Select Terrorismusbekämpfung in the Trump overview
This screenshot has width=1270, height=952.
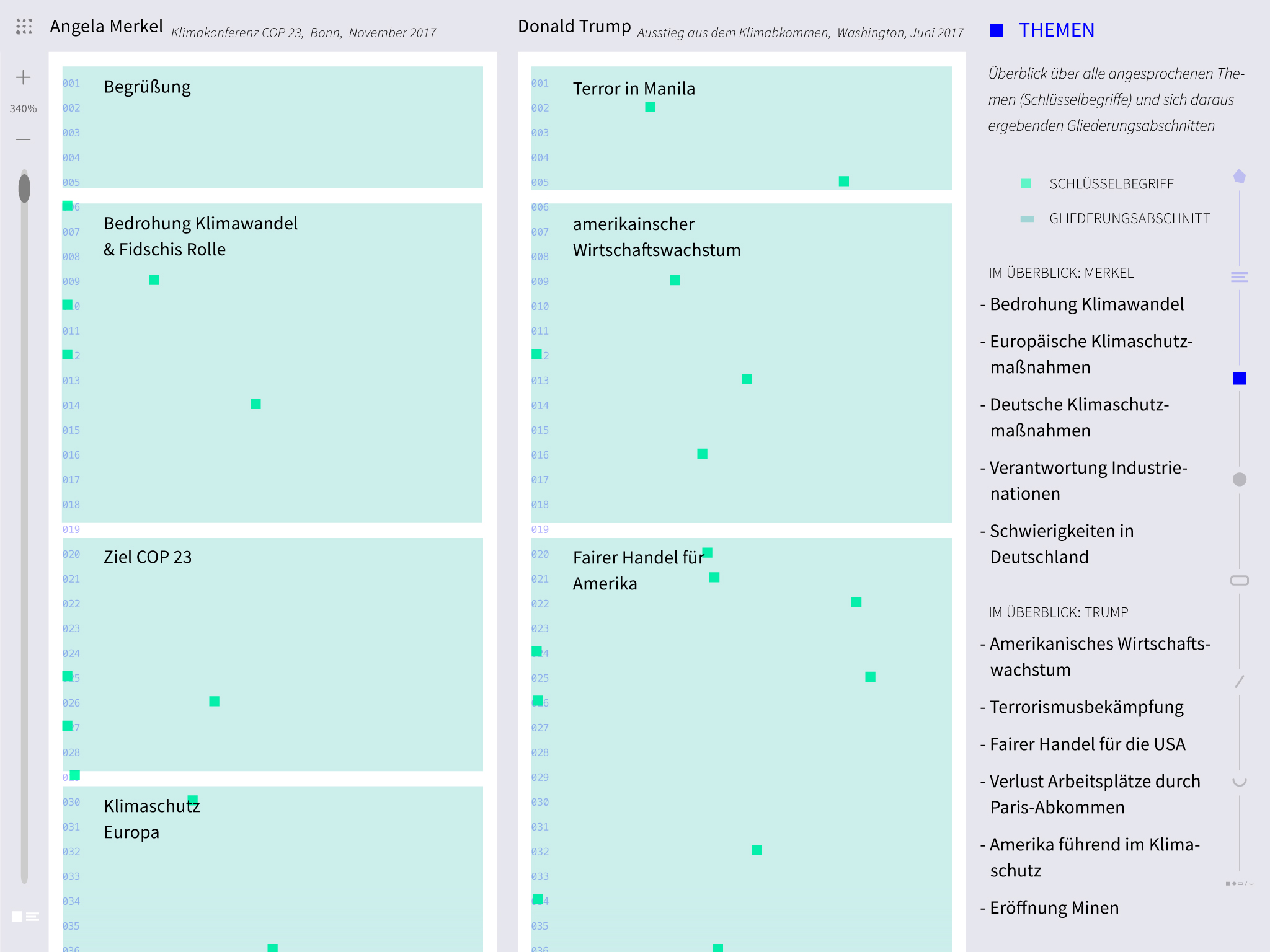1086,707
